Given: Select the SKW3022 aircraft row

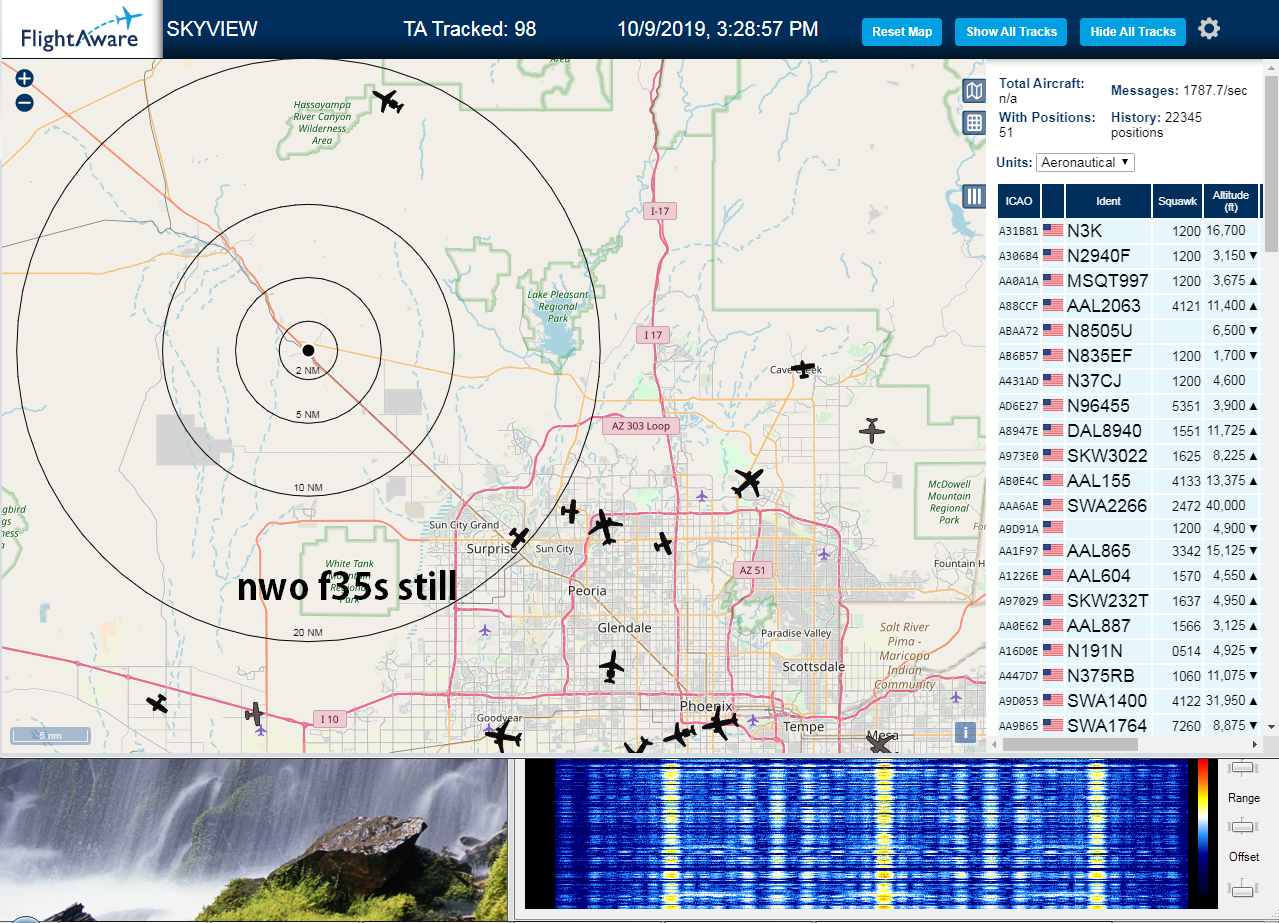Looking at the screenshot, I should [x=1129, y=455].
